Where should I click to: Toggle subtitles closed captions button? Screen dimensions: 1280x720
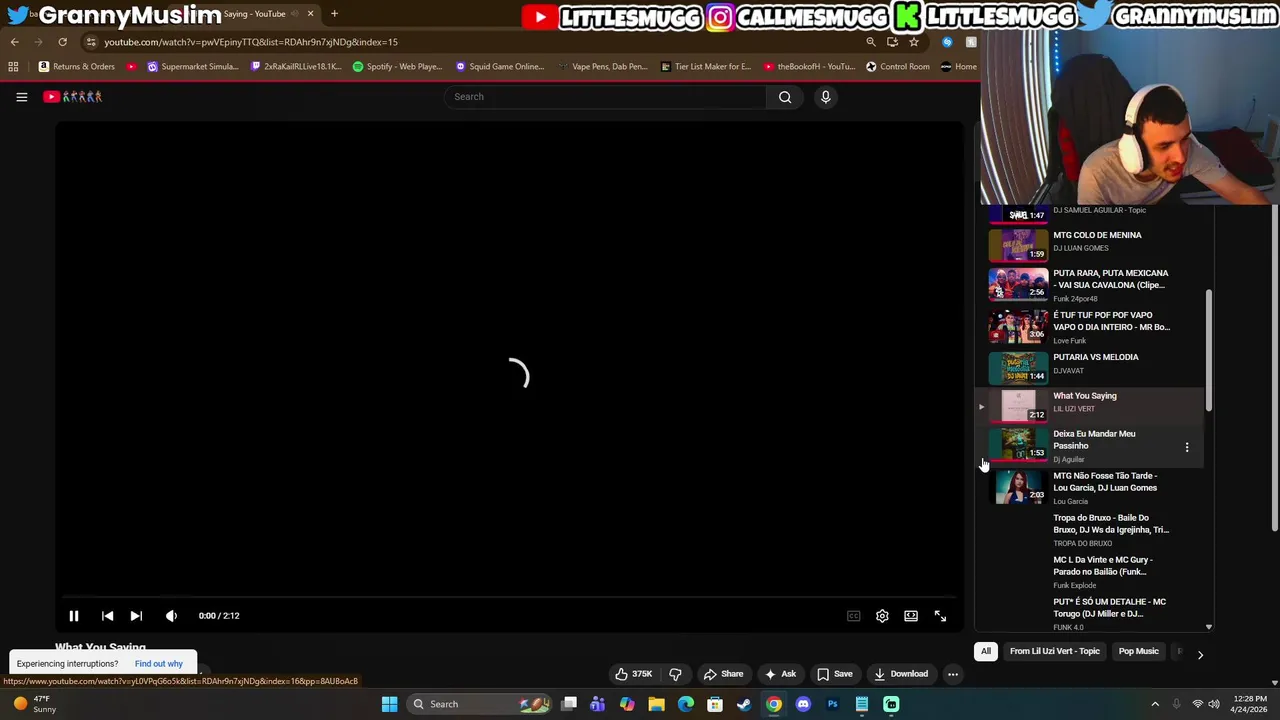click(853, 616)
